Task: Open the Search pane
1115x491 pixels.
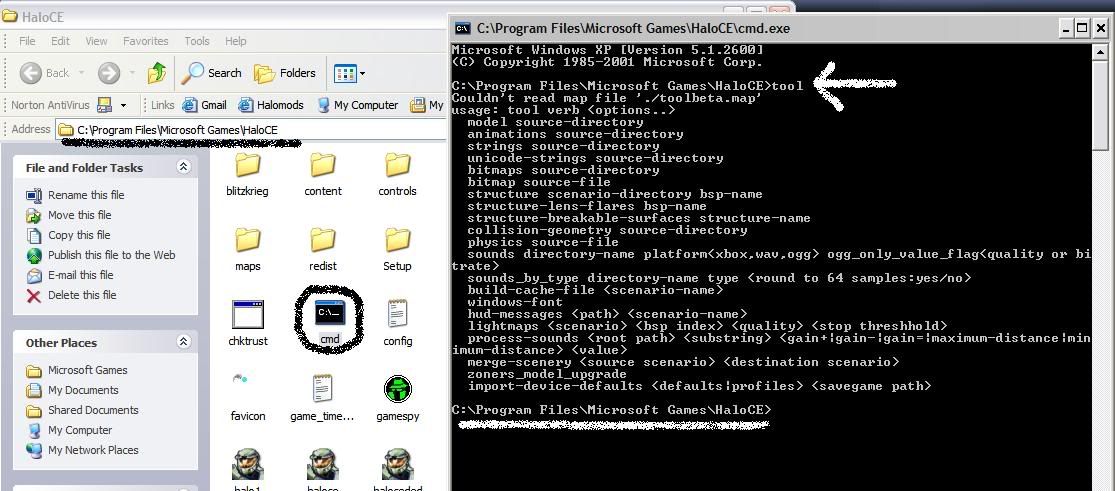Action: 211,73
